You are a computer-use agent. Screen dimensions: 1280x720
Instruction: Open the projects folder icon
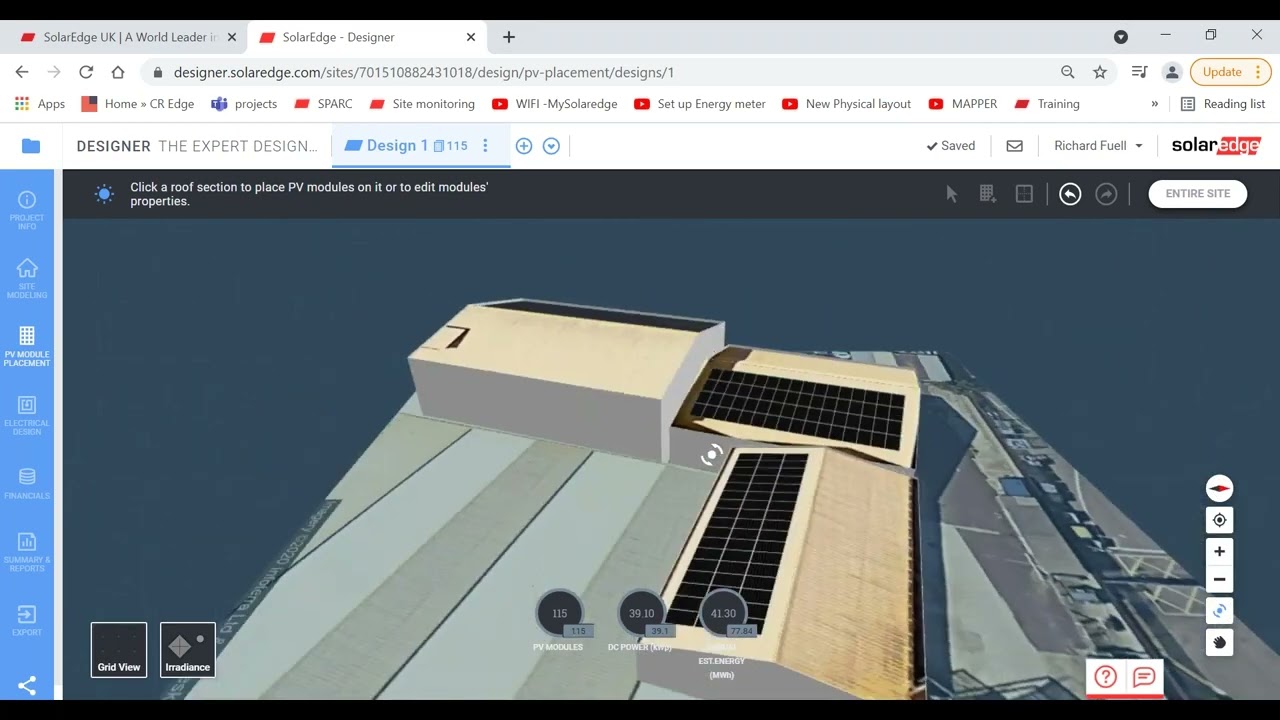(x=31, y=146)
